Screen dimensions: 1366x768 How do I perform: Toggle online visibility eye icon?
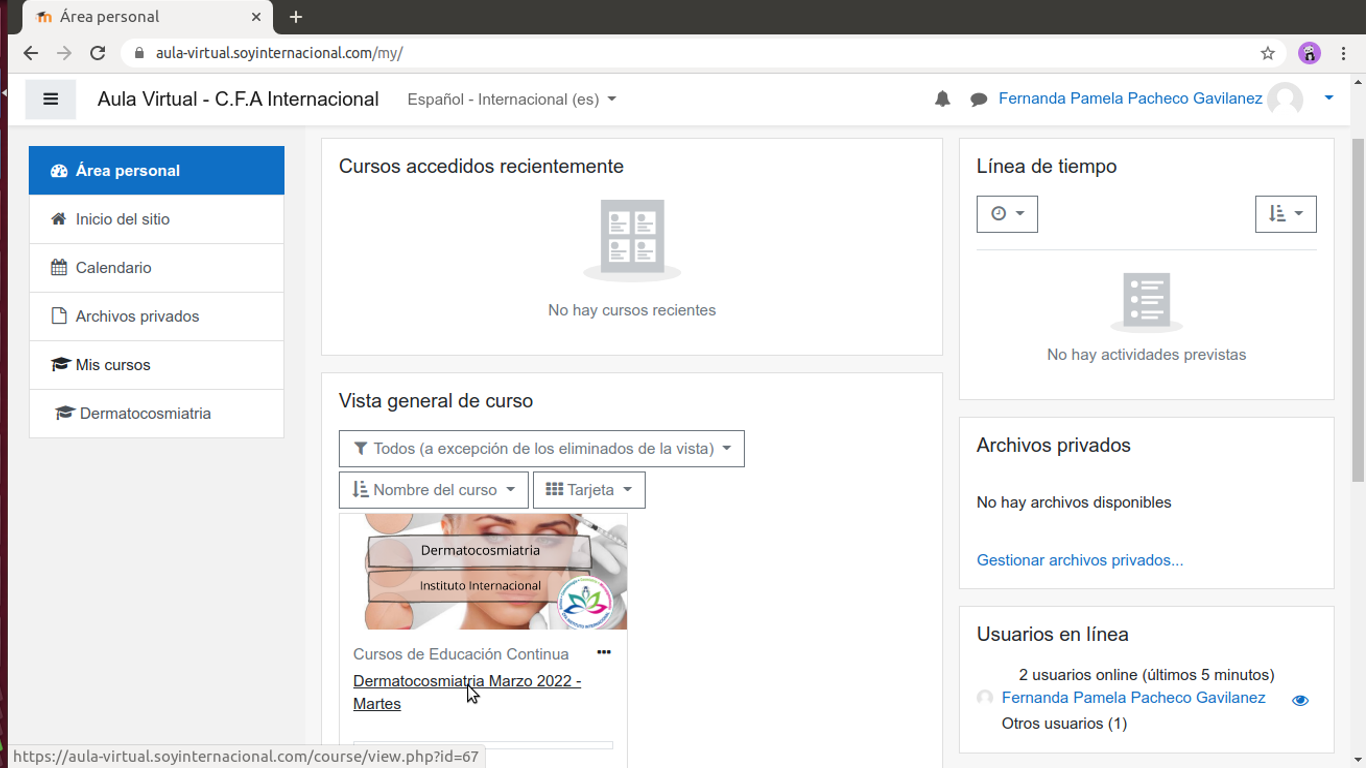click(x=1300, y=700)
